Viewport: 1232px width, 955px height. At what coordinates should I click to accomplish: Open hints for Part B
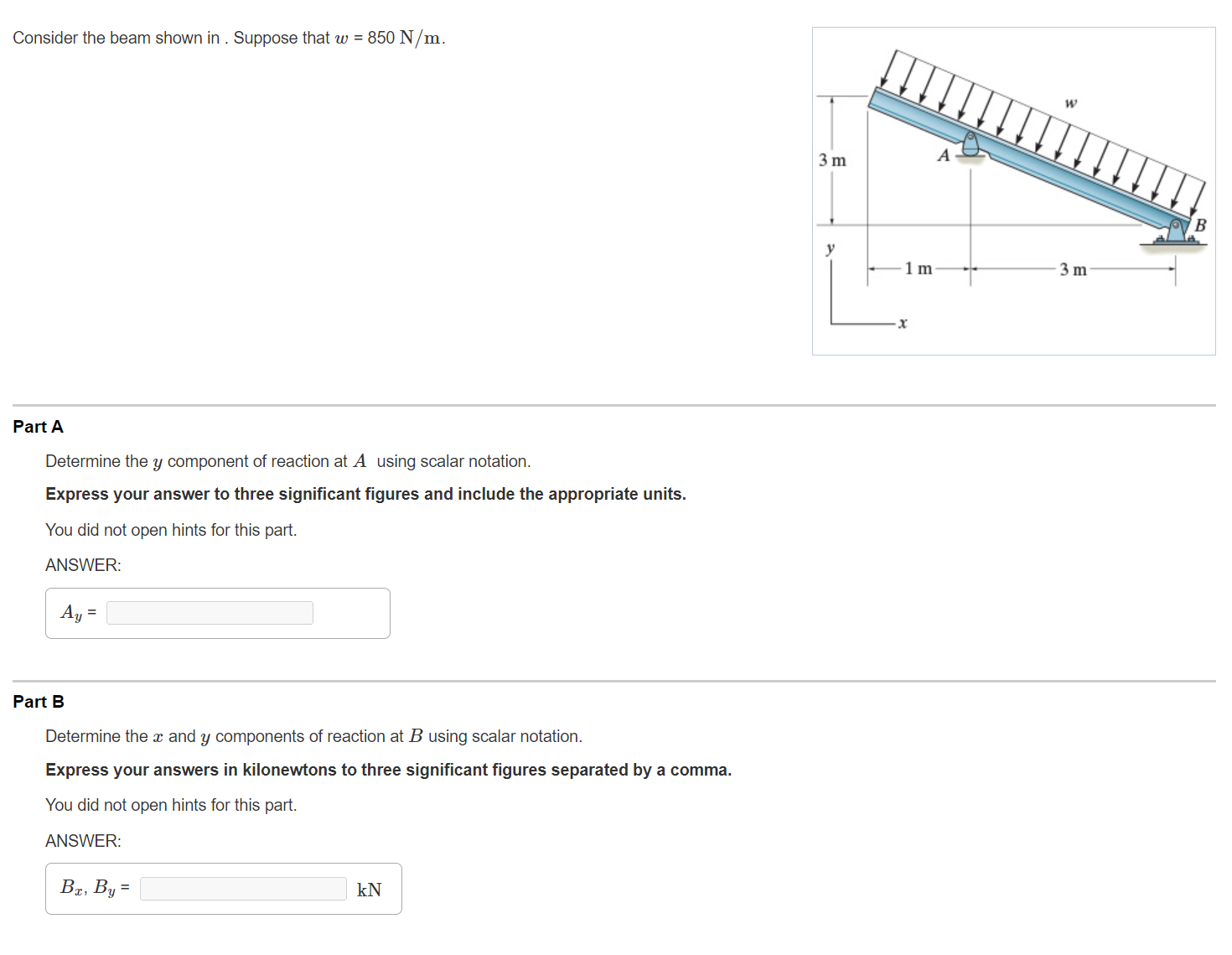(171, 805)
